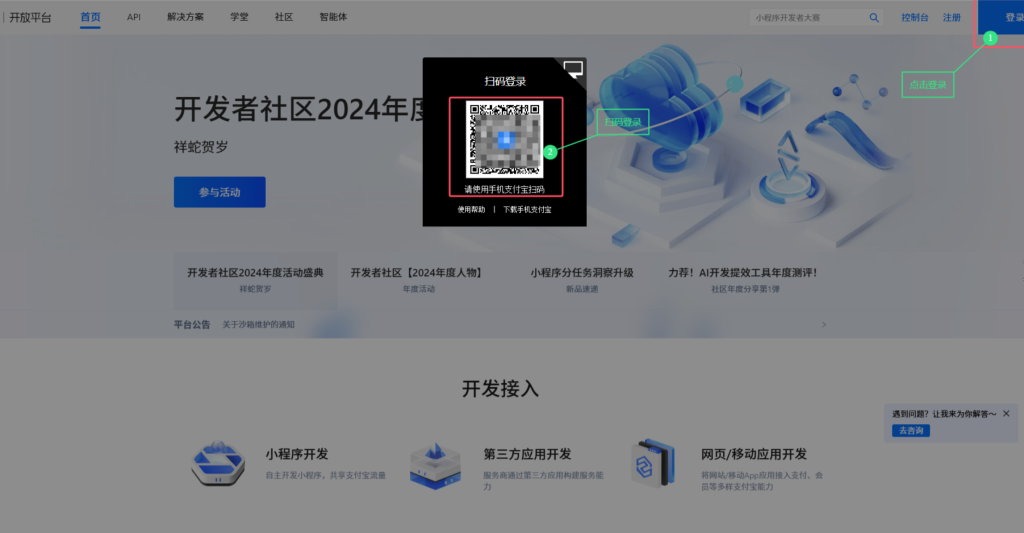Image resolution: width=1024 pixels, height=533 pixels.
Task: Click the 第三方应用开发 icon
Action: (436, 464)
